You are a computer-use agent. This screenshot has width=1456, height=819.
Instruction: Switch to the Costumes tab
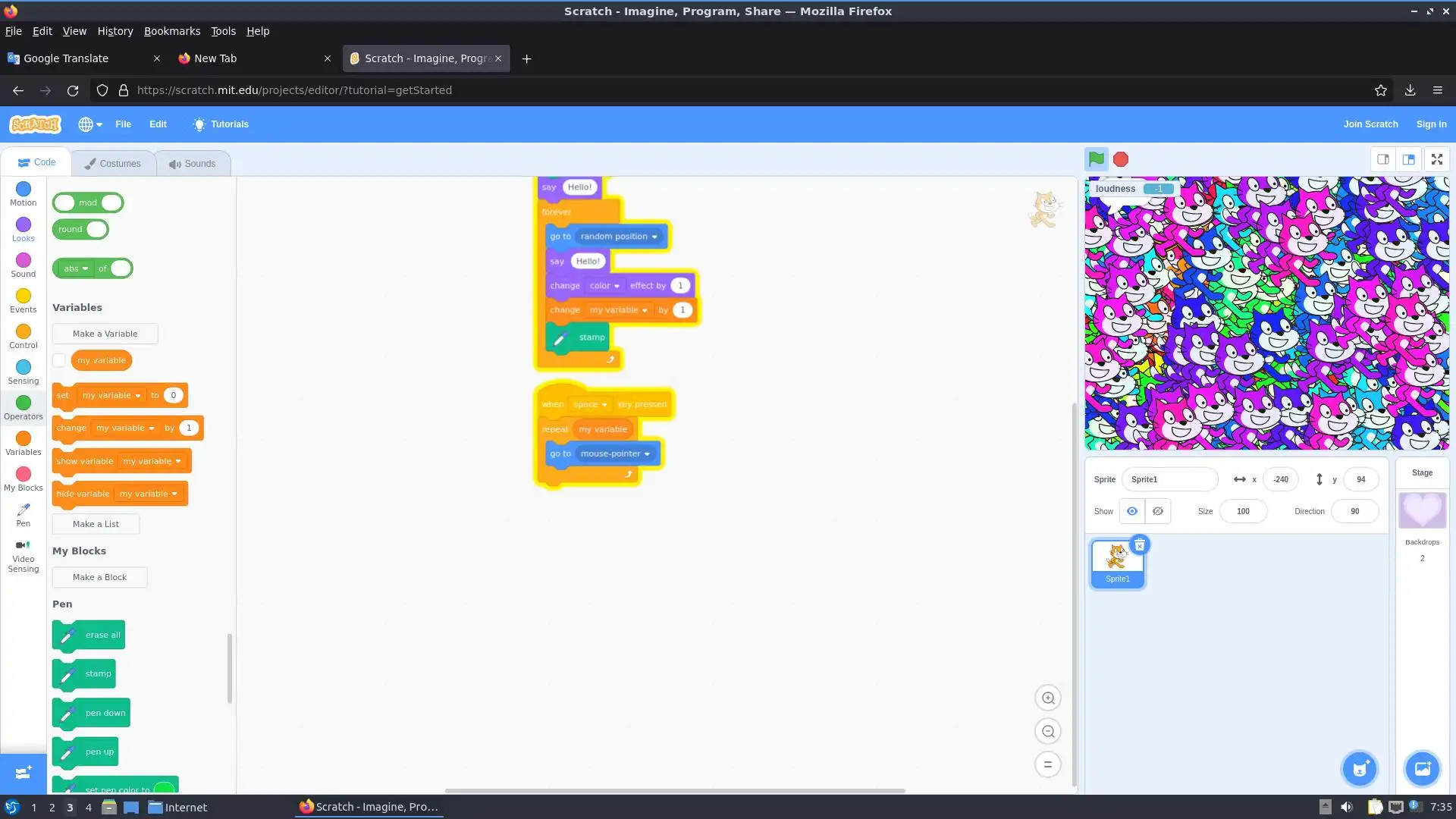(112, 164)
